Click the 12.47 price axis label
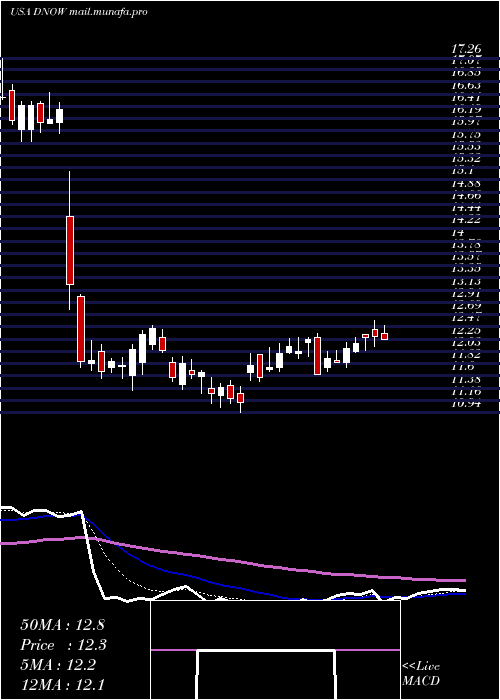Image resolution: width=500 pixels, height=700 pixels. click(466, 318)
